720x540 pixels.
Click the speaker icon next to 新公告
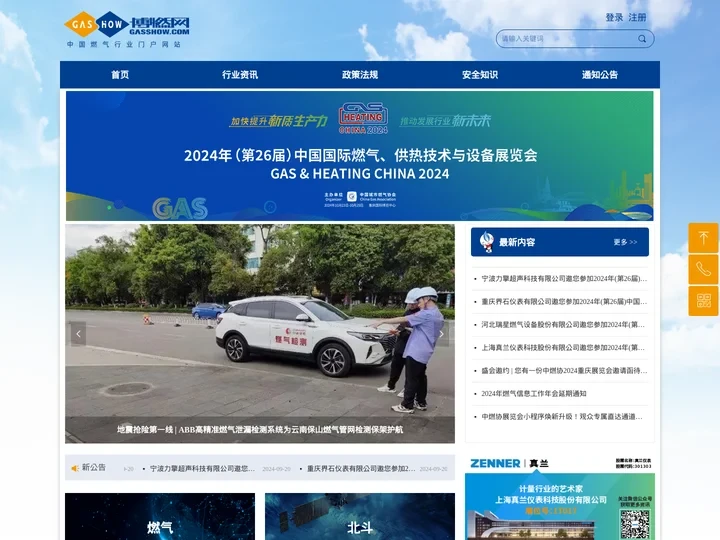point(75,468)
